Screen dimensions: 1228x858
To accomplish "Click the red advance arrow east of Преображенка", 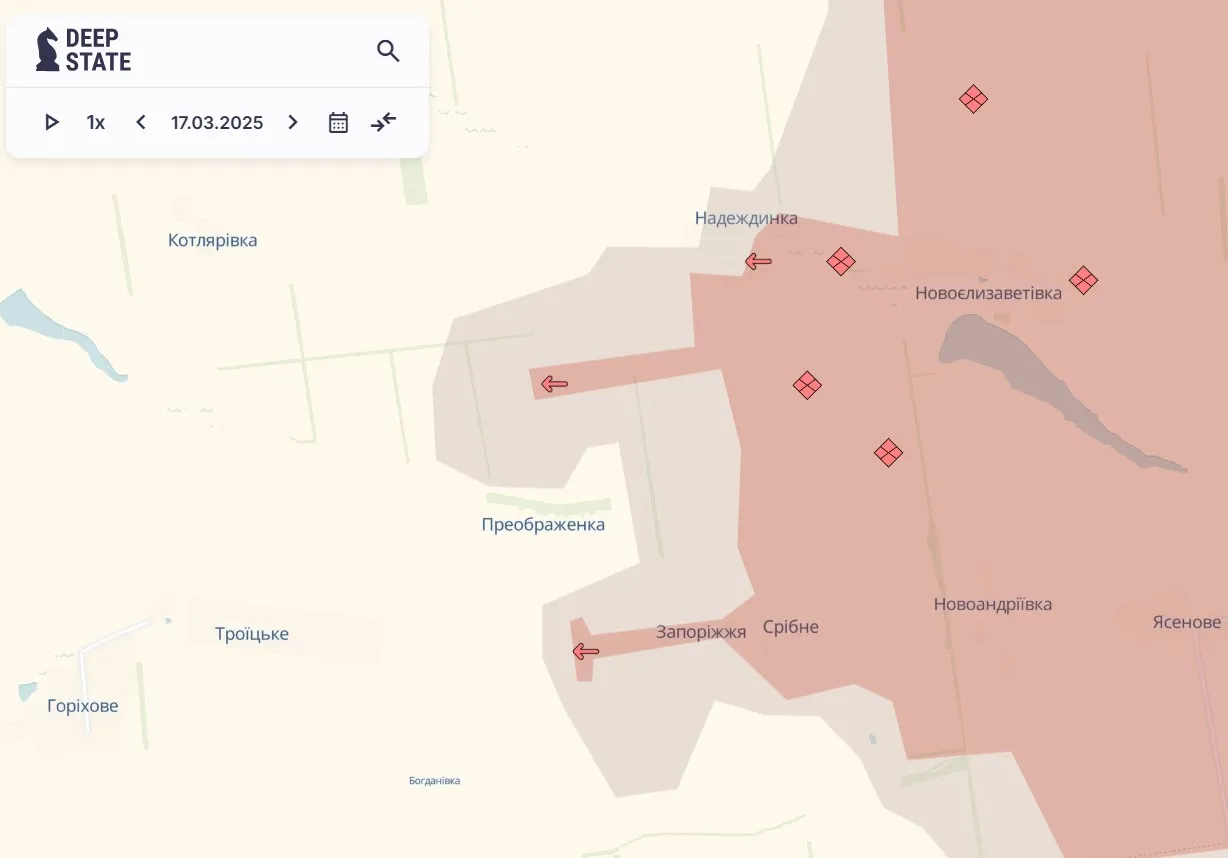I will point(555,383).
